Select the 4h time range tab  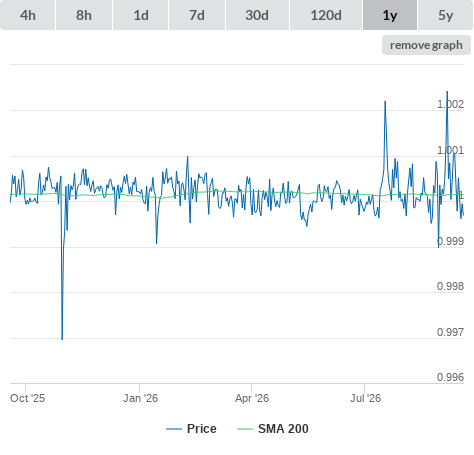28,15
